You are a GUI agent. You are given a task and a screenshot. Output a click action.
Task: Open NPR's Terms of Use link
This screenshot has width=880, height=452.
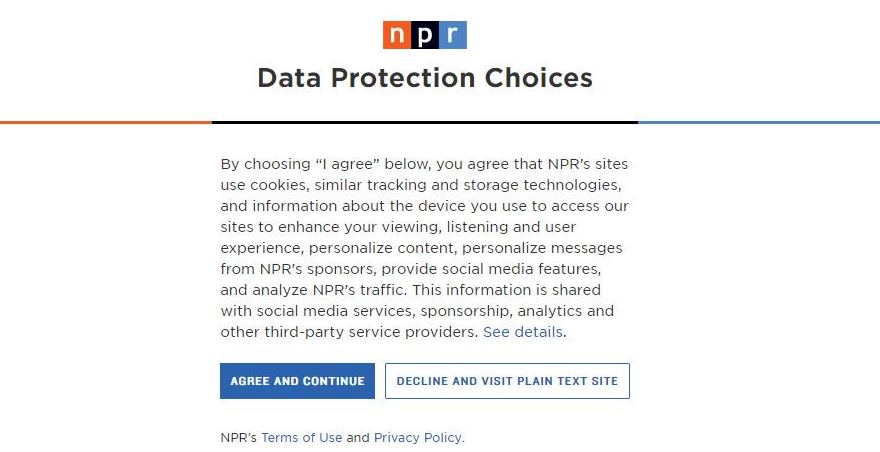click(x=301, y=438)
